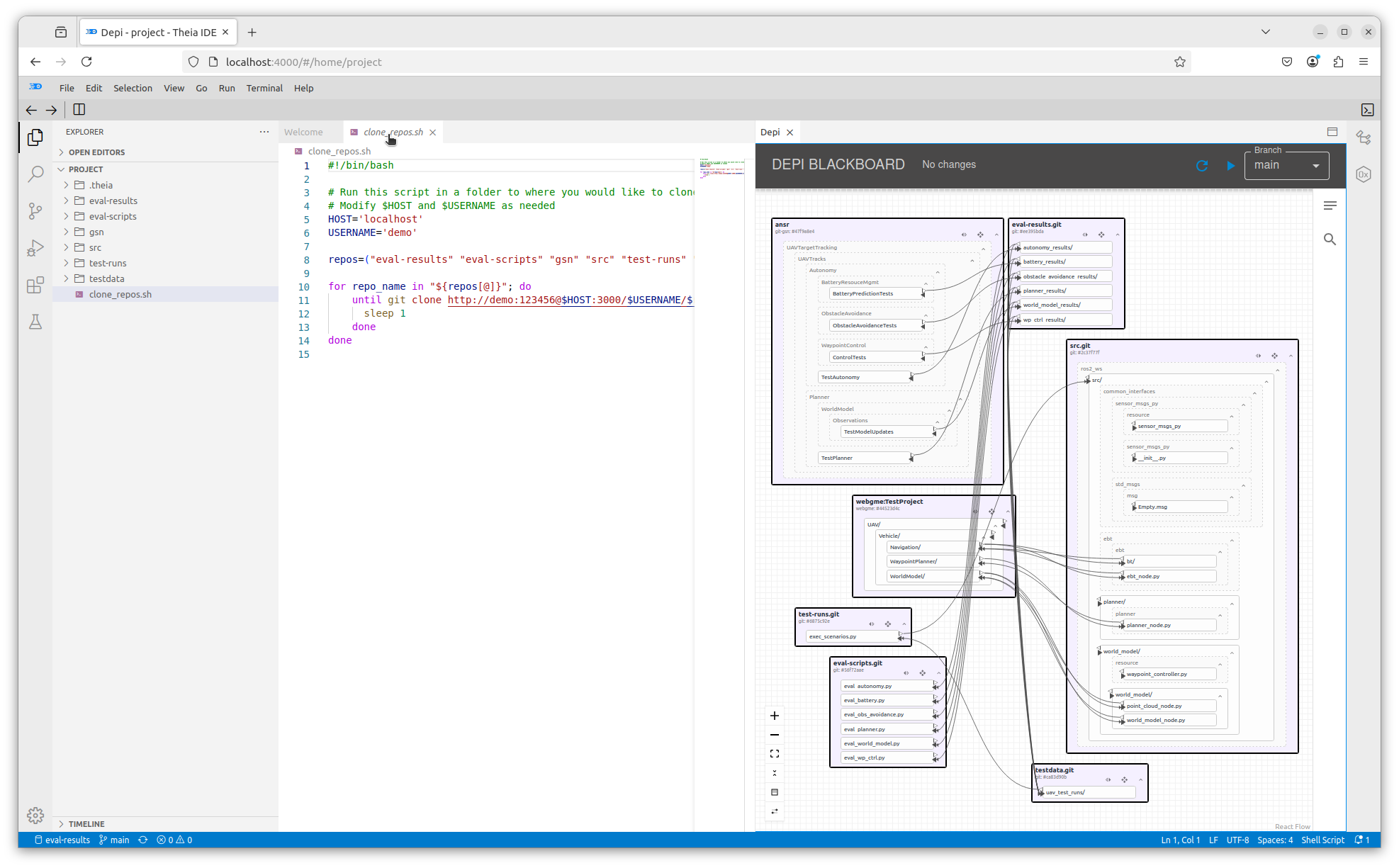Screen dimensions: 1399x868
Task: Expand the TIMELINE section
Action: coord(86,824)
